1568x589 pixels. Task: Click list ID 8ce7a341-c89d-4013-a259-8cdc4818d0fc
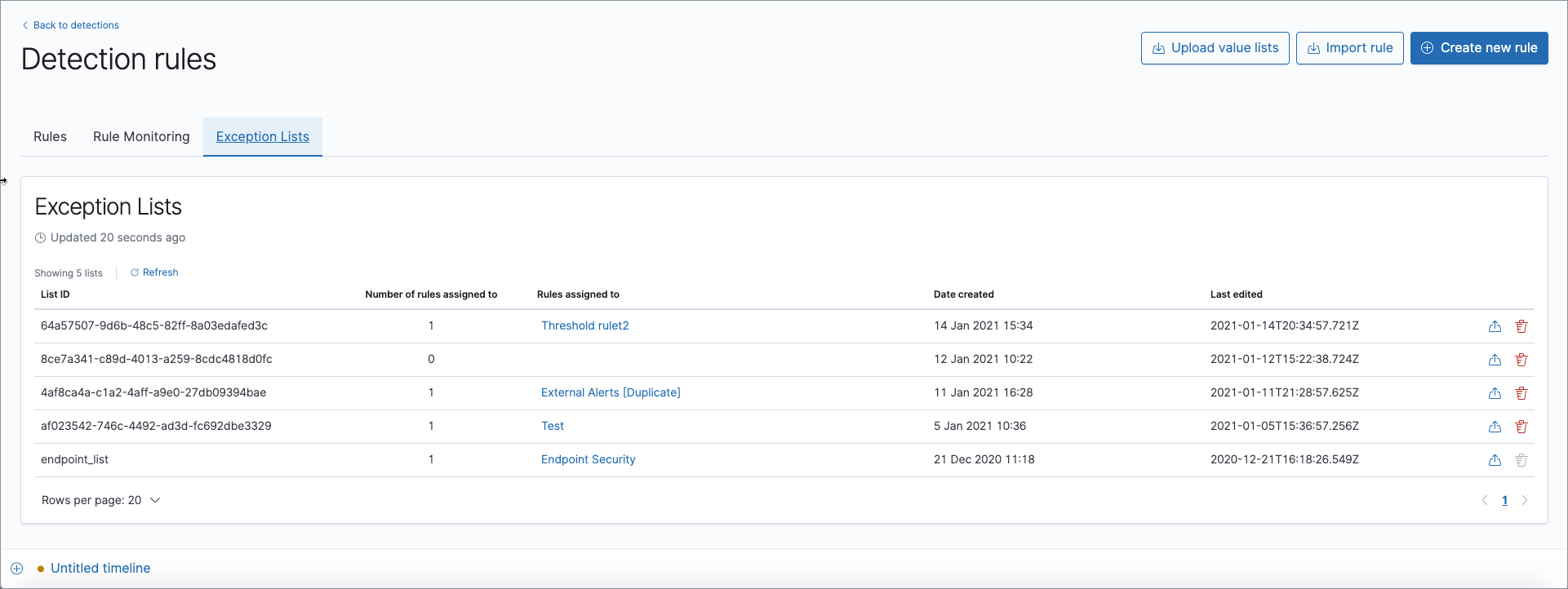[157, 359]
